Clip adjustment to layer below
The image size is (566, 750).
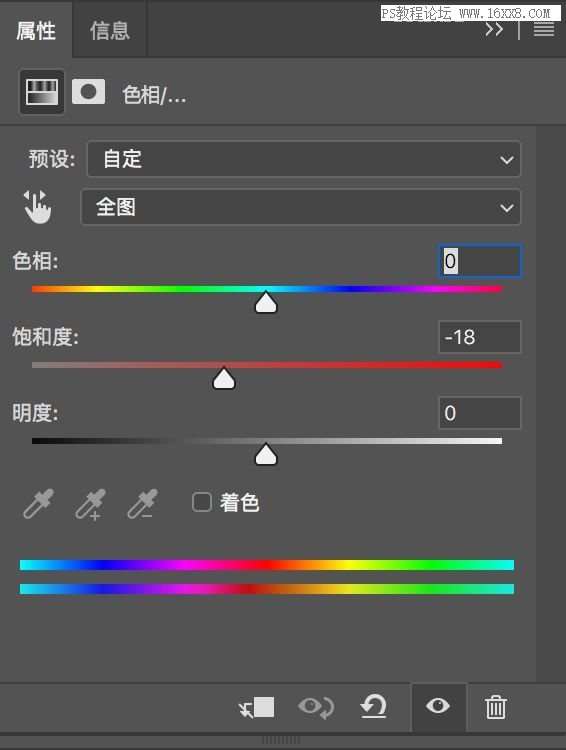pyautogui.click(x=257, y=707)
